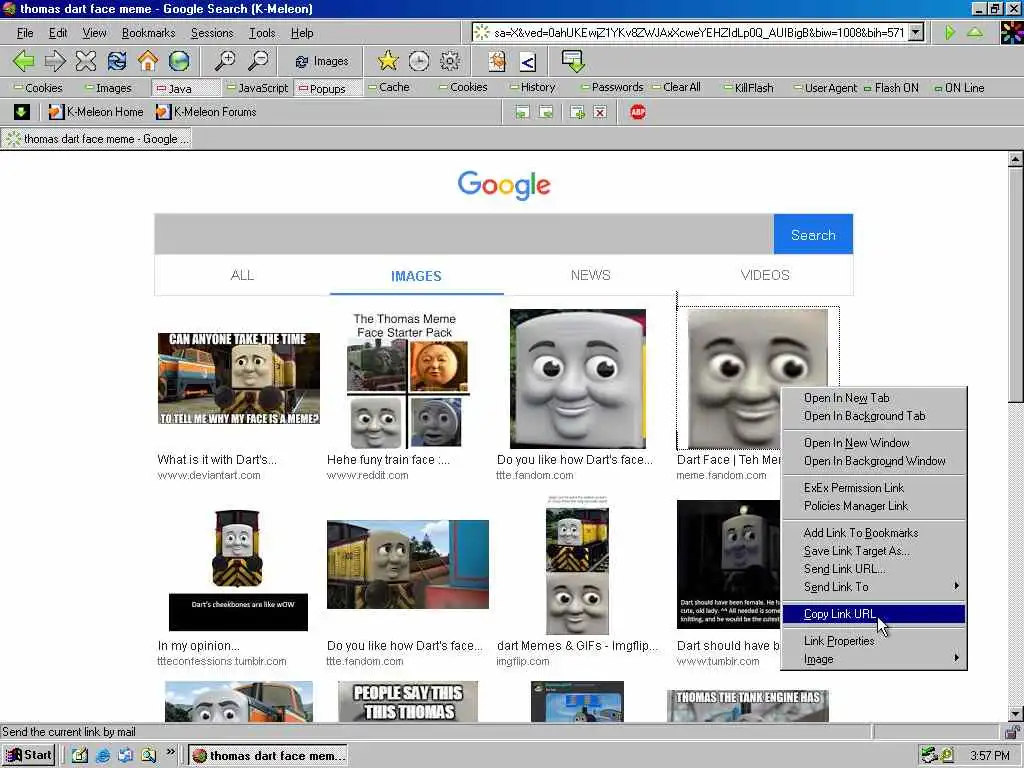Click the globe search icon
The width and height of the screenshot is (1024, 768).
(179, 61)
